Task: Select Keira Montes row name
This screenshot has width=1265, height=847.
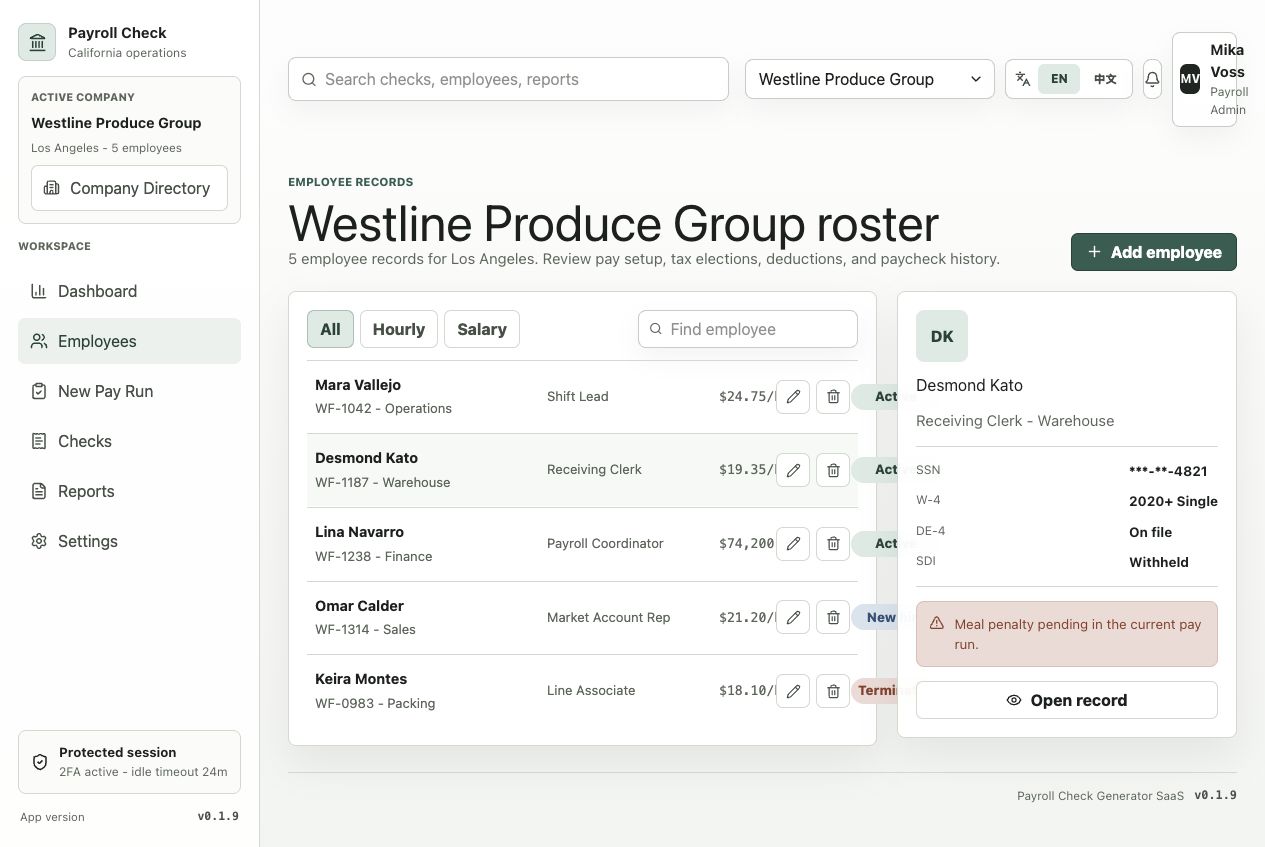Action: coord(361,679)
